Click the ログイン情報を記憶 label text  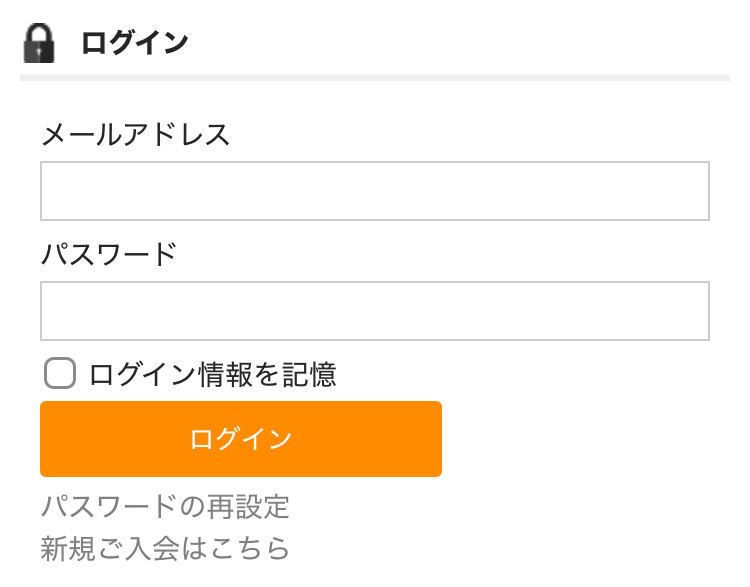[x=212, y=374]
